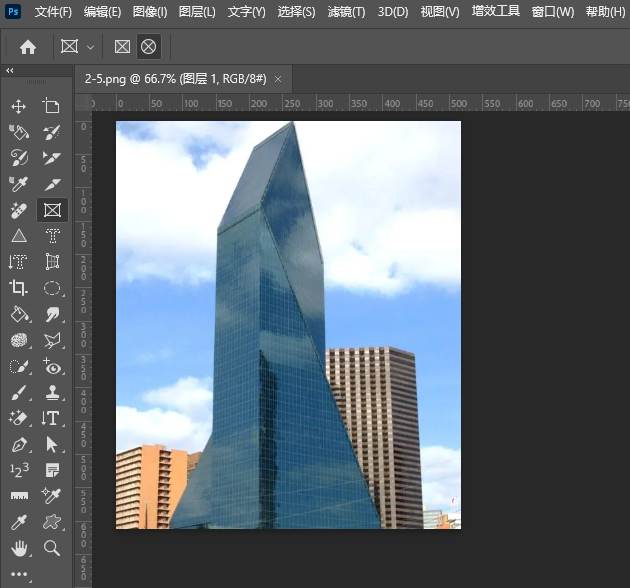
Task: Enable the elliptical frame option
Action: (148, 47)
